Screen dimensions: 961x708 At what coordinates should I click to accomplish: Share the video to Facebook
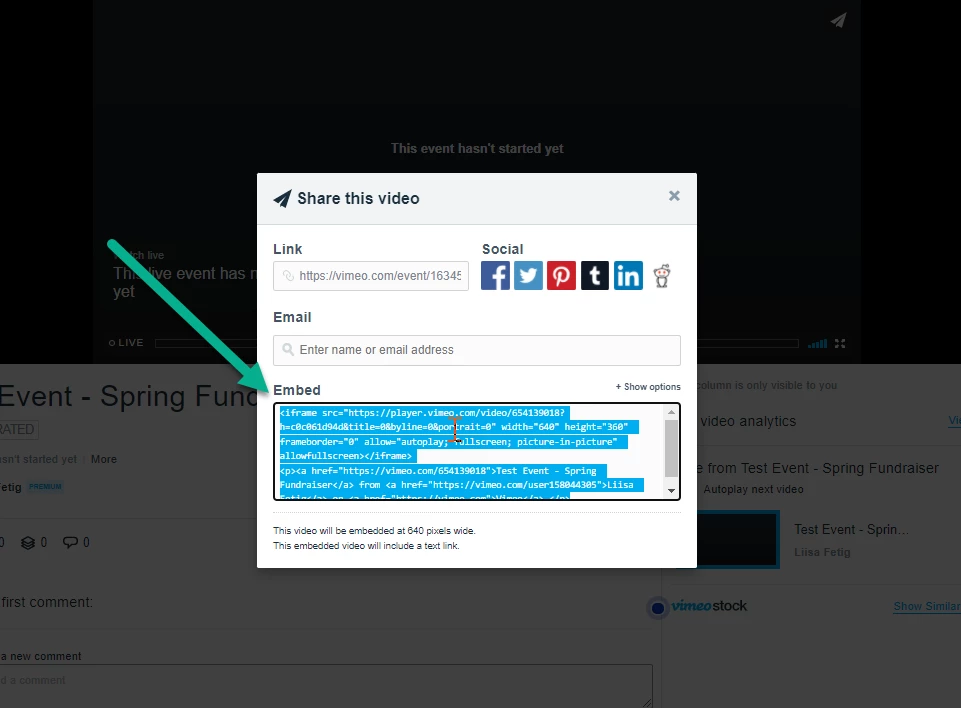[x=495, y=275]
